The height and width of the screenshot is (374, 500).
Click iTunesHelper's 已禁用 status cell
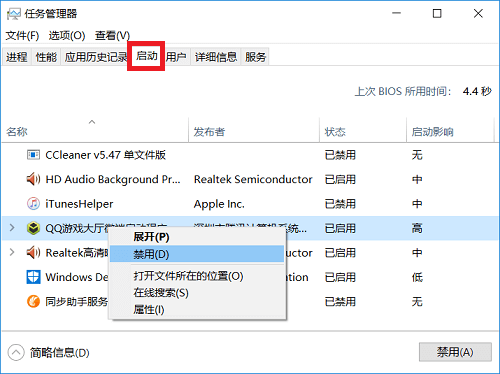340,204
